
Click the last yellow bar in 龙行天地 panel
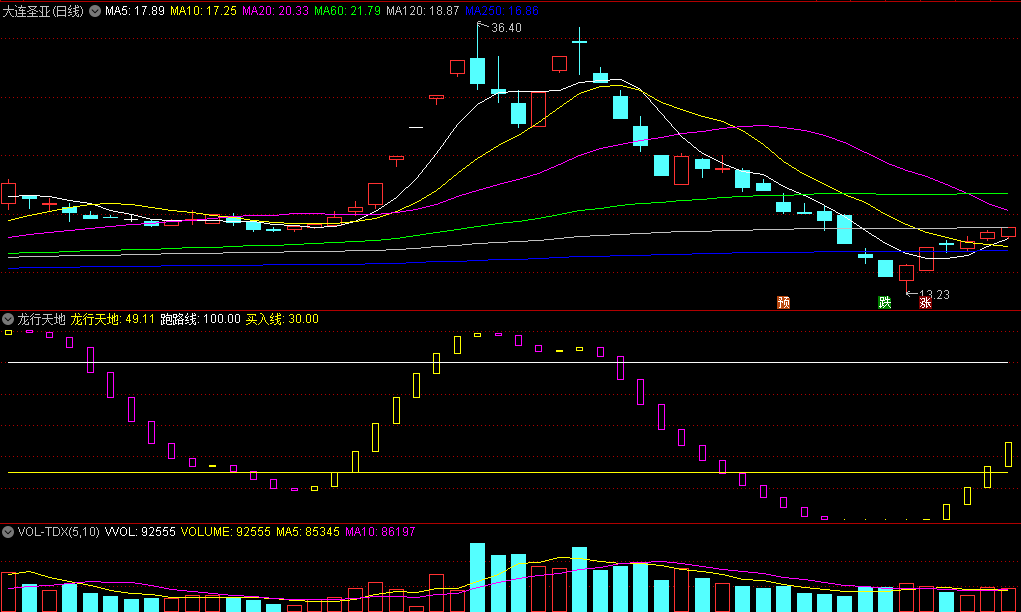[1008, 454]
